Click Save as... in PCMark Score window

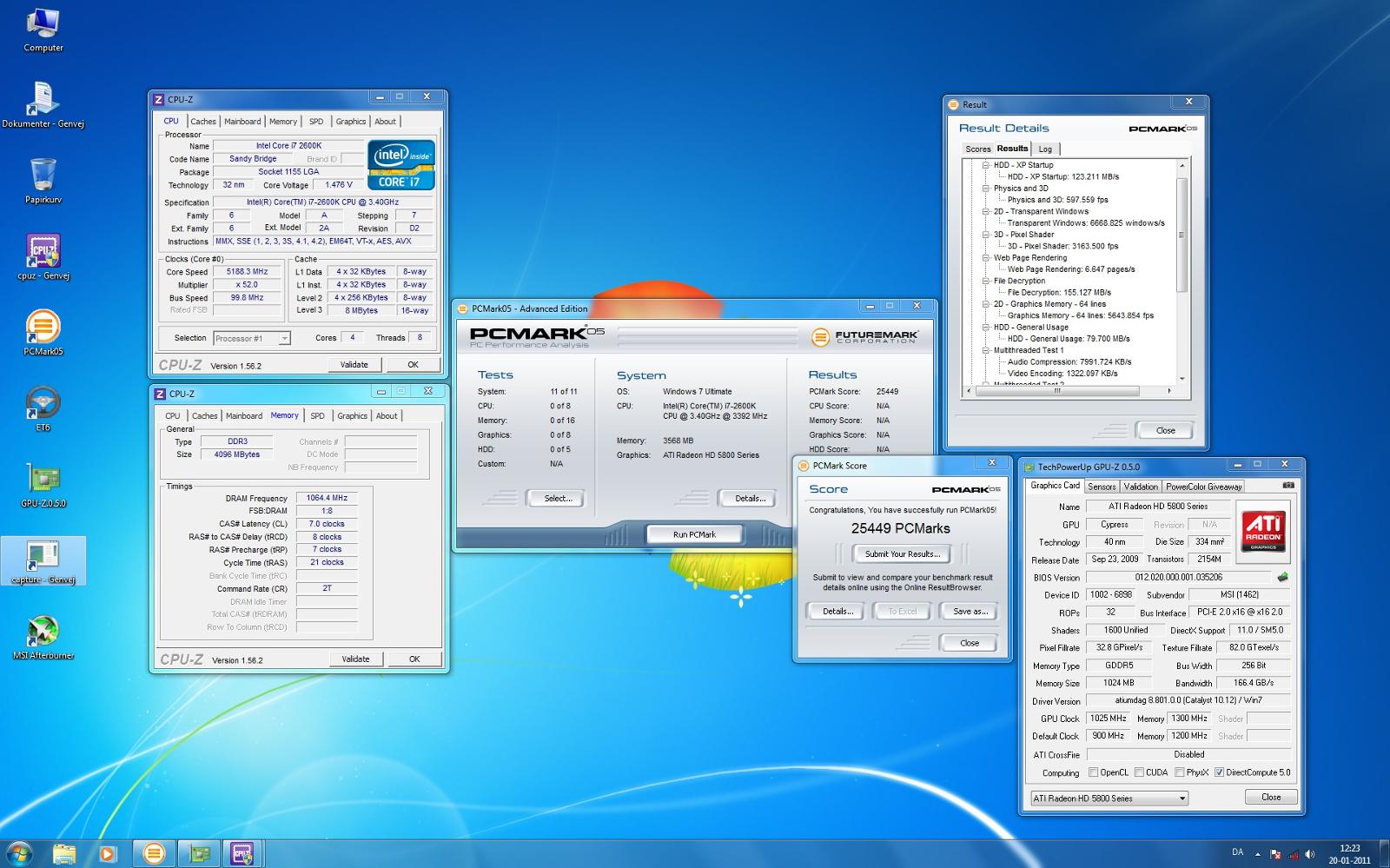pyautogui.click(x=970, y=612)
